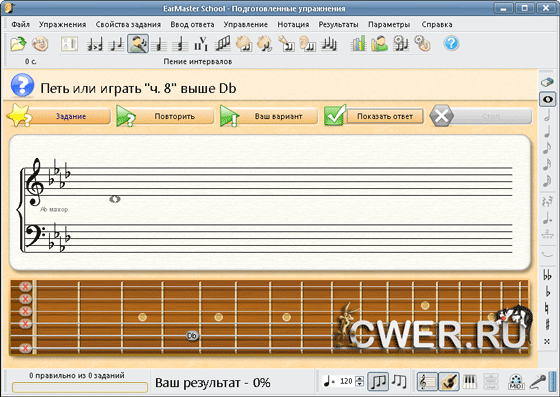Select the whole note in sidebar
The width and height of the screenshot is (560, 397).
[548, 99]
